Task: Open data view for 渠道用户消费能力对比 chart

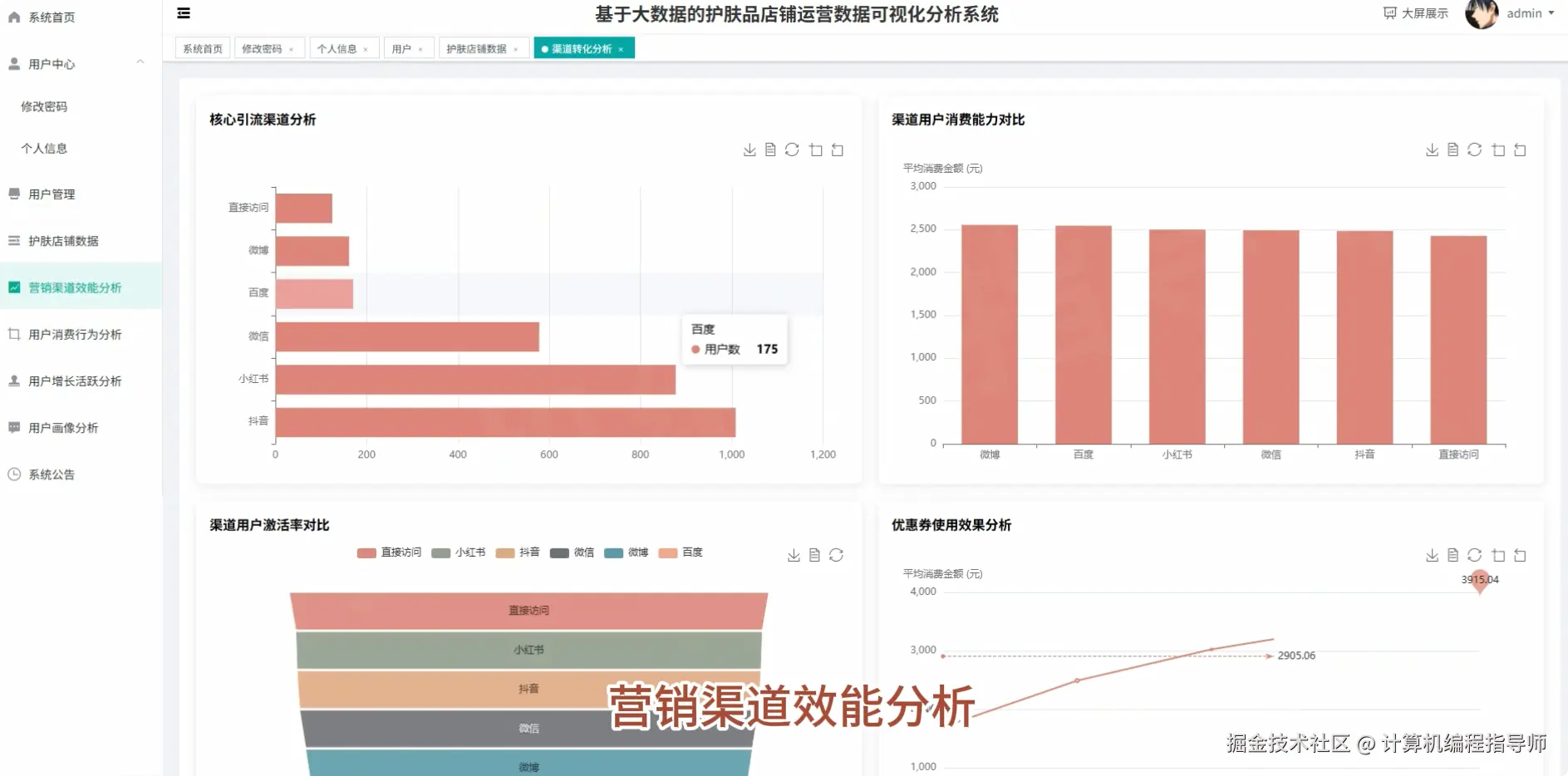Action: click(1452, 150)
